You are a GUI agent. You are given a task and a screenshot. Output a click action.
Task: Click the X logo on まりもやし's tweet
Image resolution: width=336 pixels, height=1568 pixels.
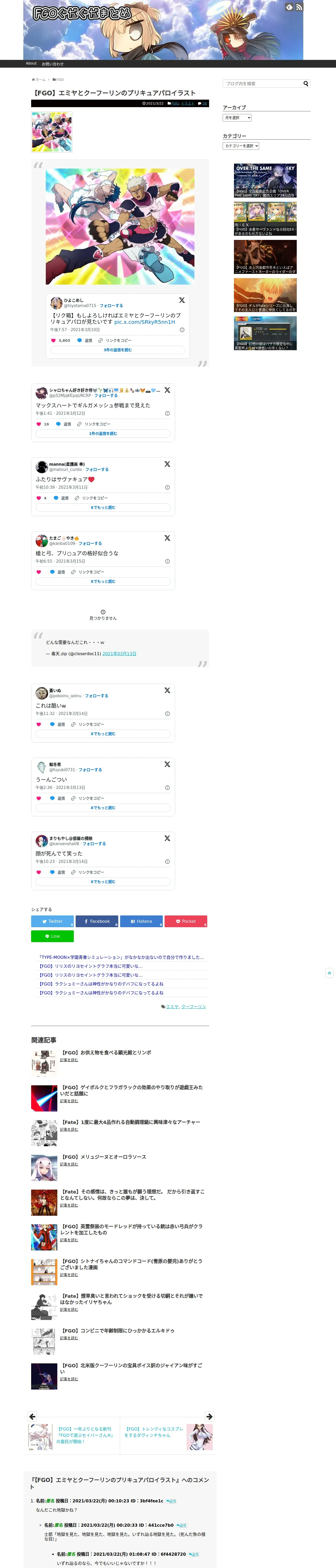167,838
